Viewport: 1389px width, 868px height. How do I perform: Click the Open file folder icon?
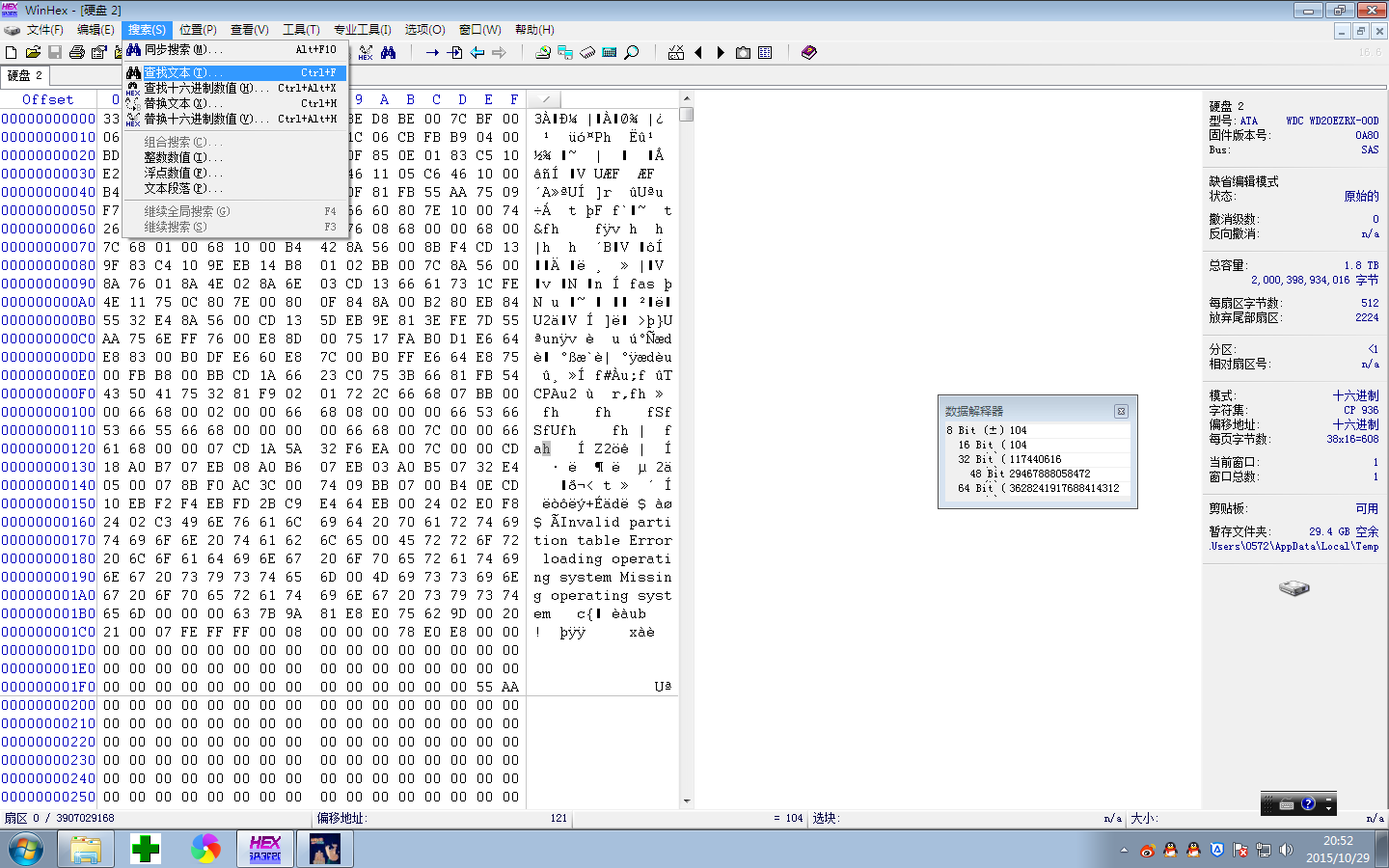33,52
